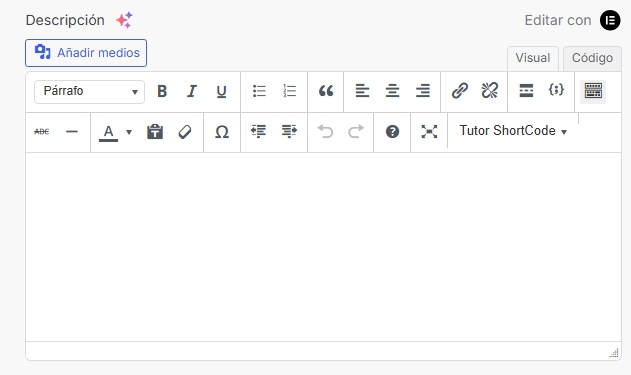Apply strikethrough formatting
631x375 pixels.
[42, 132]
